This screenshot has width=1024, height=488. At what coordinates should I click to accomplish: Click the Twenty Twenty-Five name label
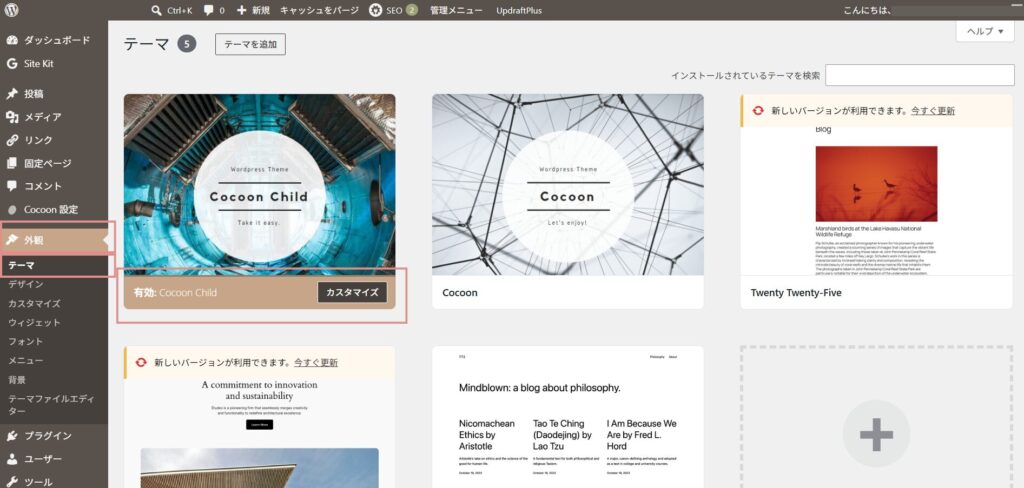point(795,293)
